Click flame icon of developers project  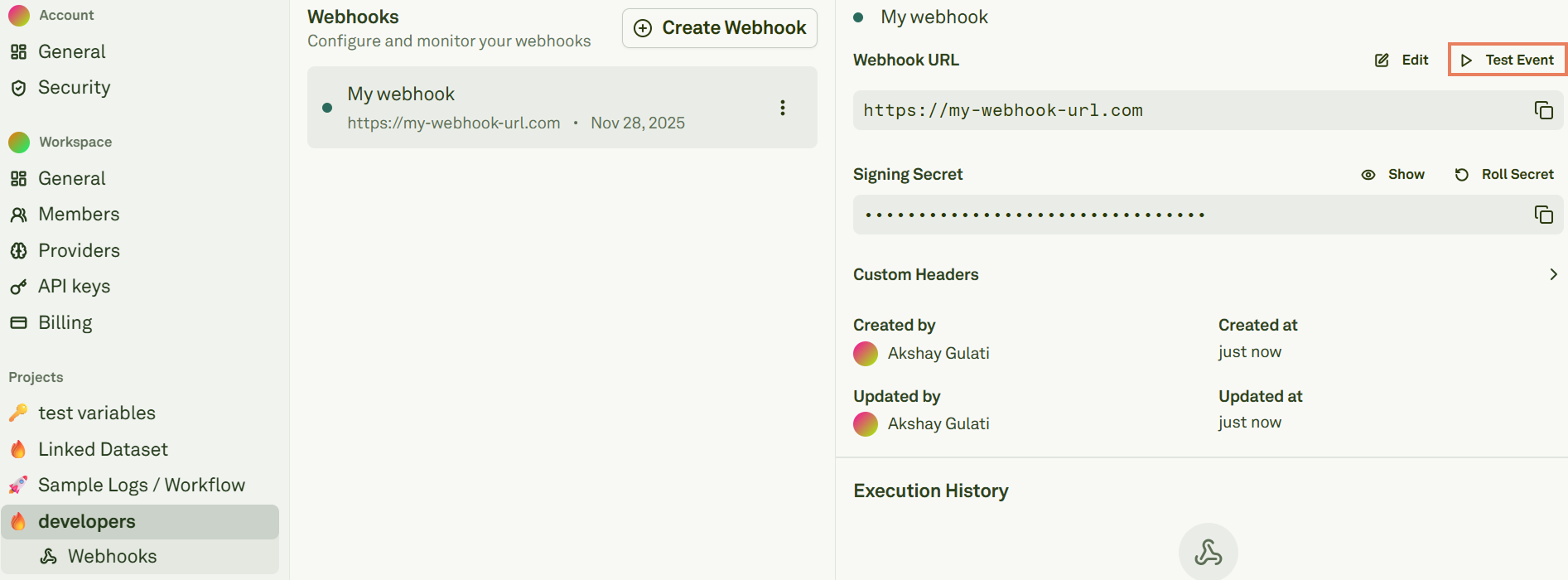[18, 521]
